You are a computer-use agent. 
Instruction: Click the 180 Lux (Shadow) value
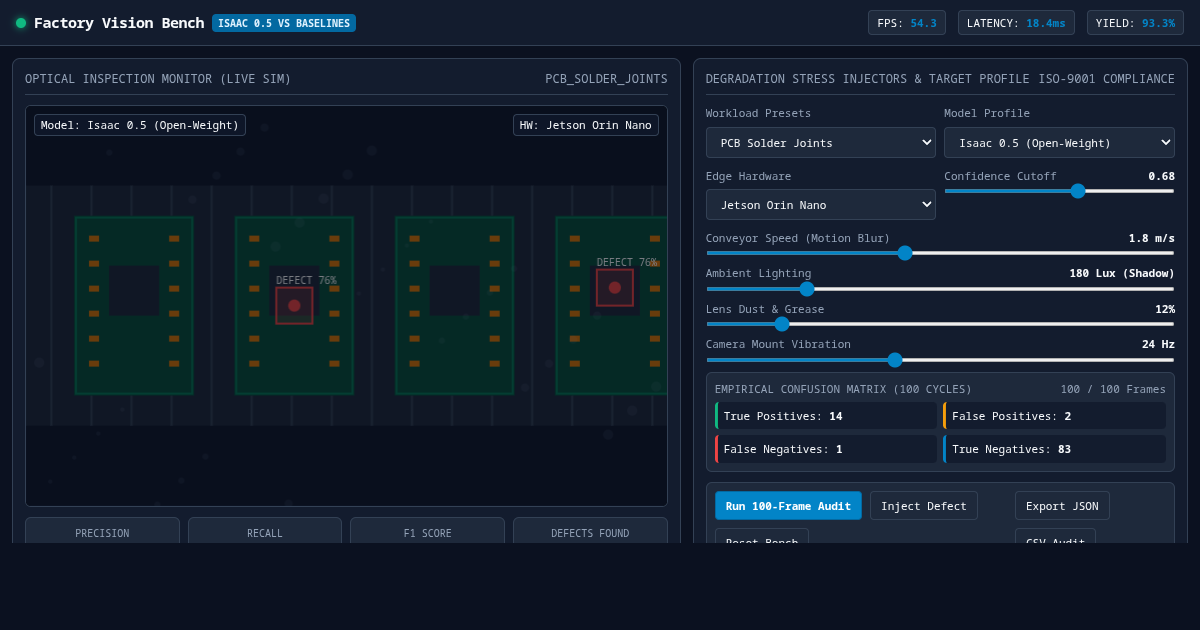coord(1122,273)
